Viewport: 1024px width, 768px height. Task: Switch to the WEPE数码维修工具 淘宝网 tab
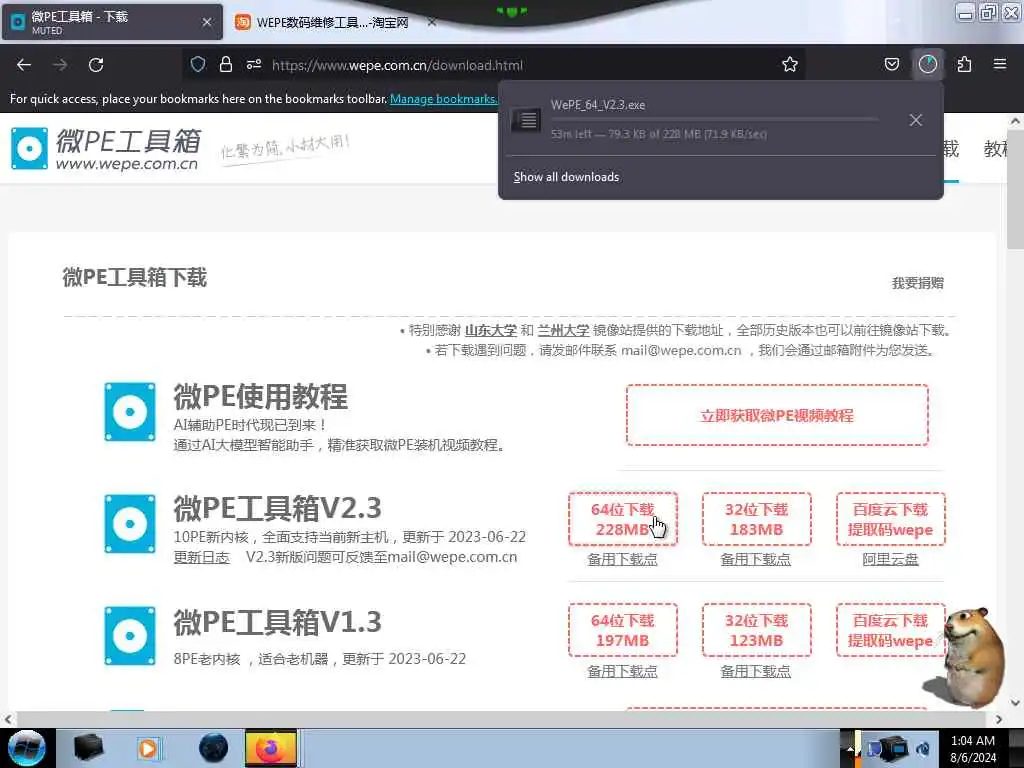point(333,22)
